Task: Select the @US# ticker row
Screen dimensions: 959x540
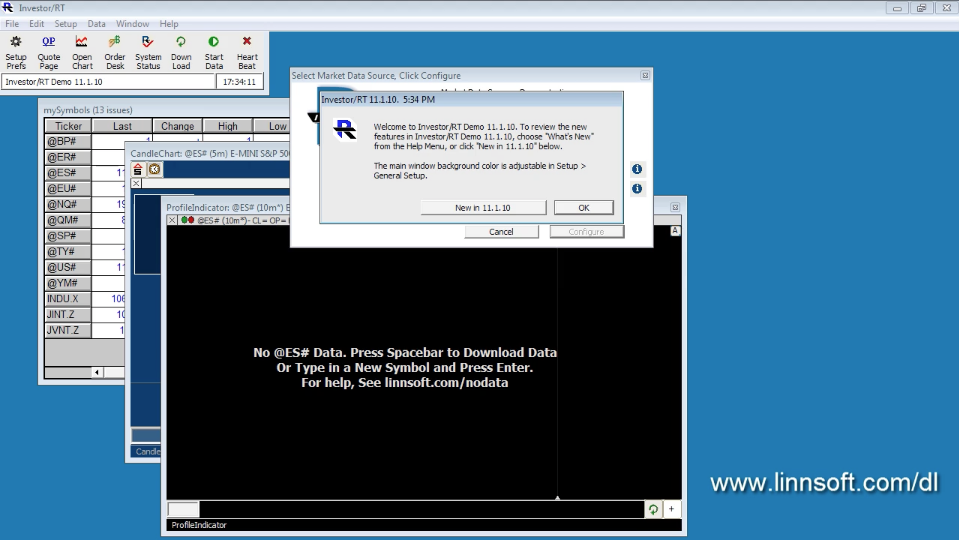Action: pyautogui.click(x=68, y=267)
